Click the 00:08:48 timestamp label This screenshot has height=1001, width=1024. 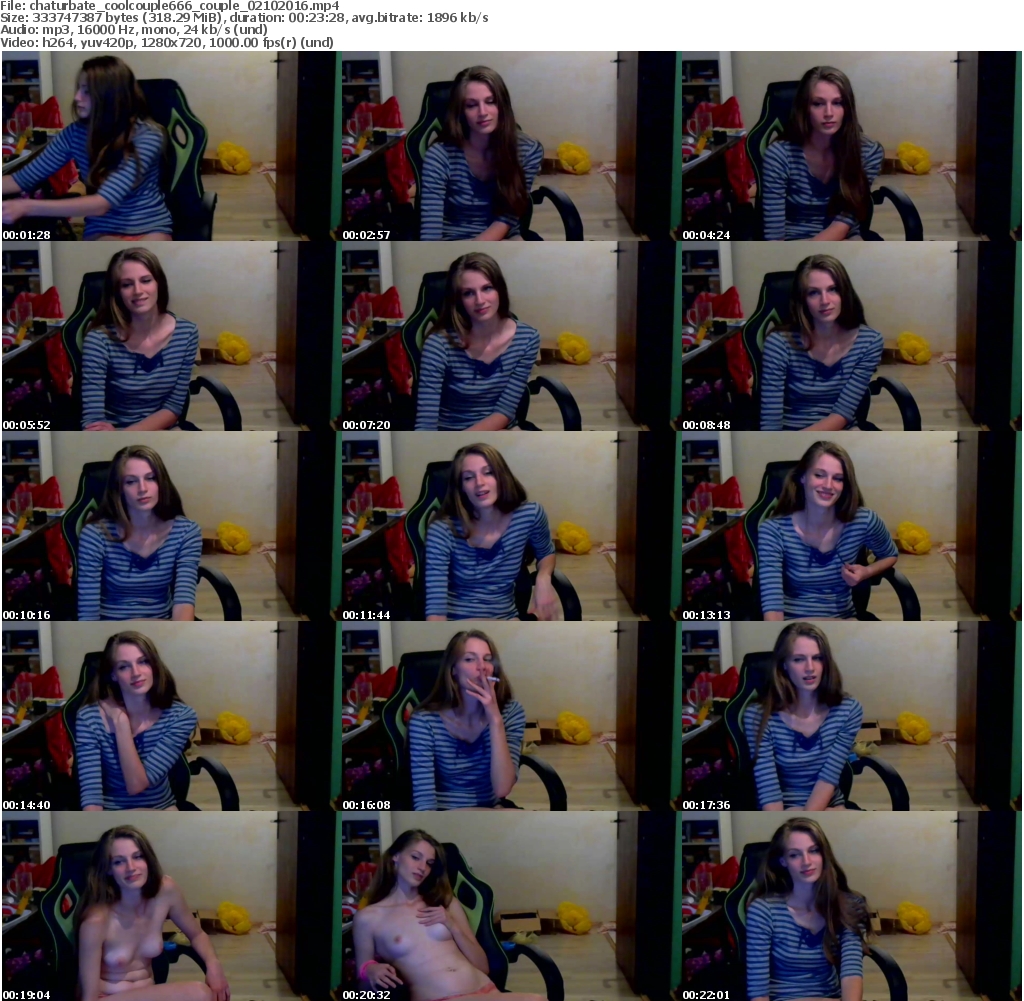(705, 425)
